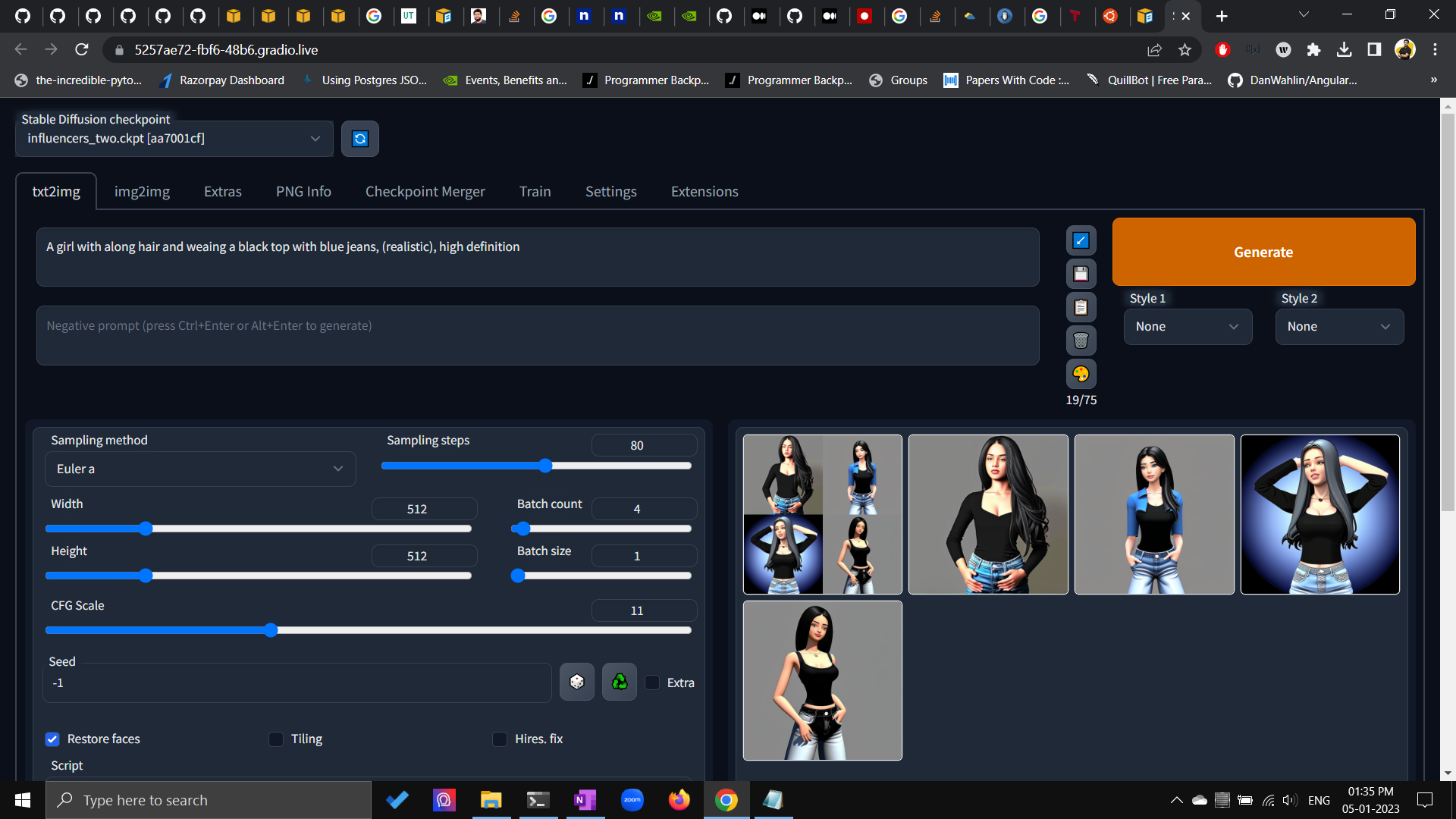Open the Papers With Code bookmark
This screenshot has width=1456, height=819.
(x=1006, y=80)
